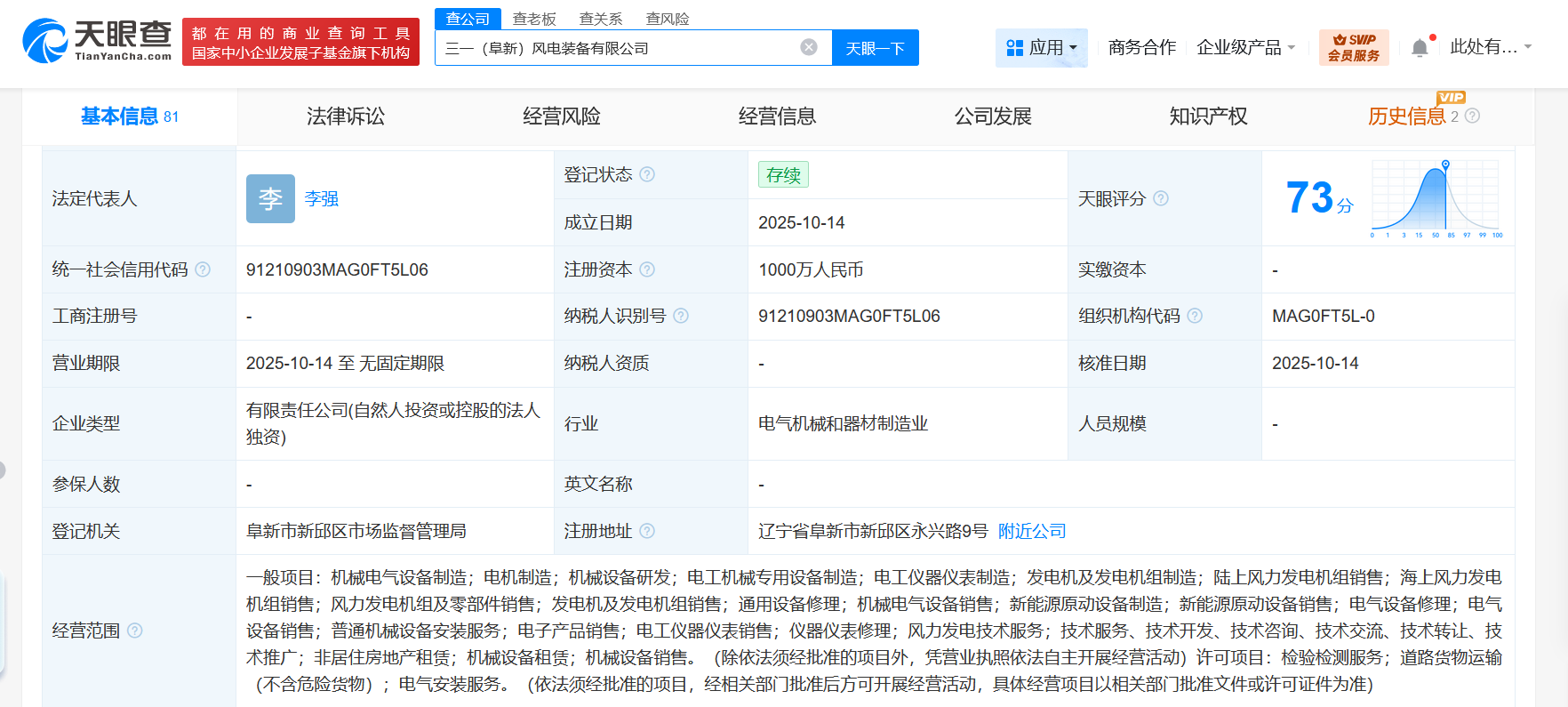Image resolution: width=1568 pixels, height=707 pixels.
Task: Open the 附近公司 link
Action: [x=1032, y=531]
